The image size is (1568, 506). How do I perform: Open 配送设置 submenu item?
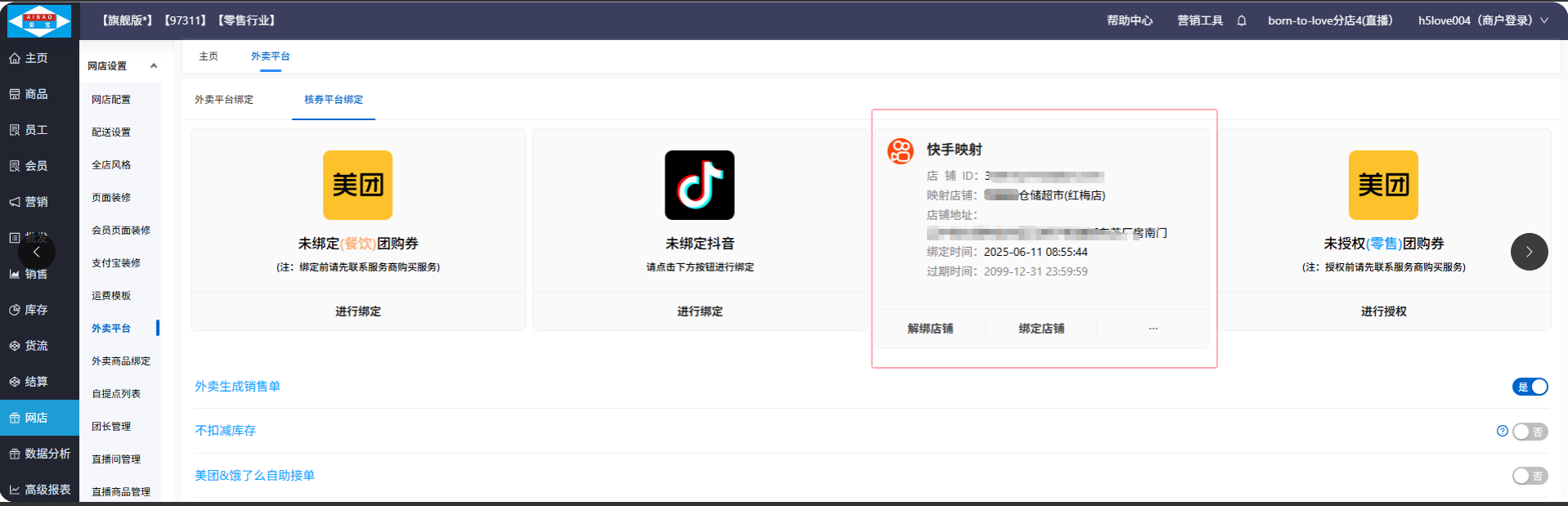pos(111,132)
